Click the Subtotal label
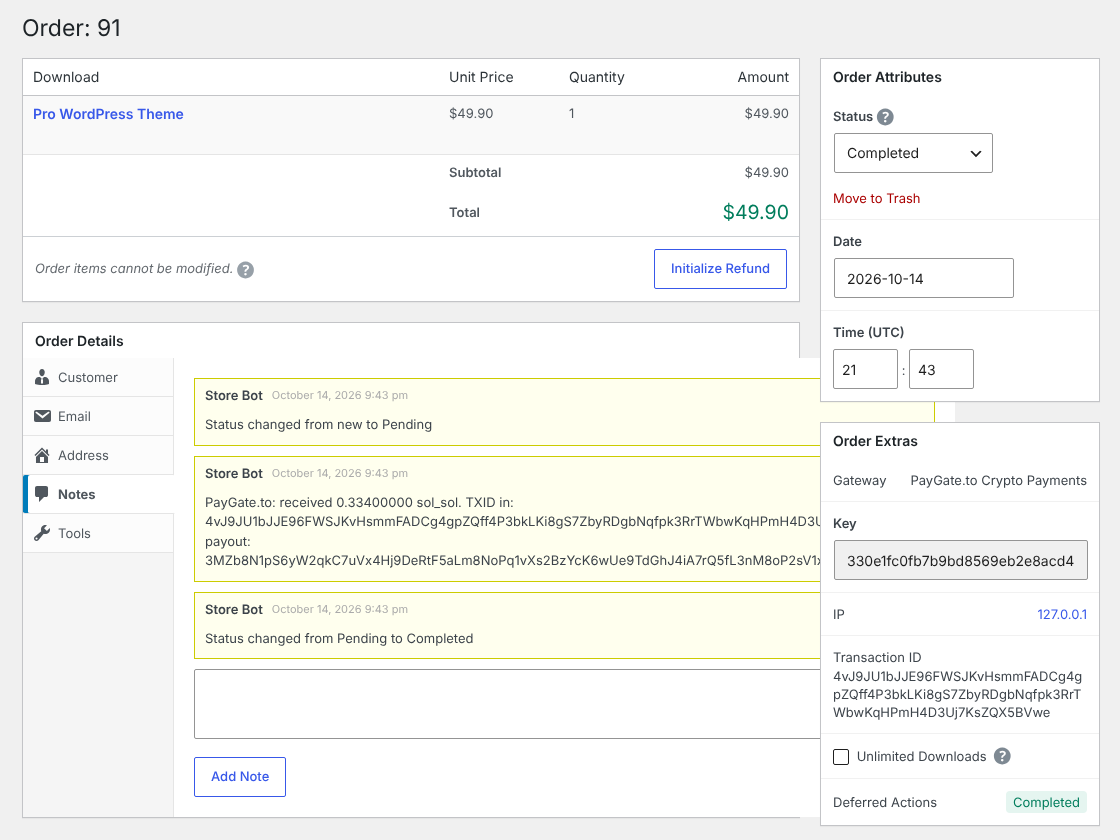The height and width of the screenshot is (840, 1120). tap(475, 173)
